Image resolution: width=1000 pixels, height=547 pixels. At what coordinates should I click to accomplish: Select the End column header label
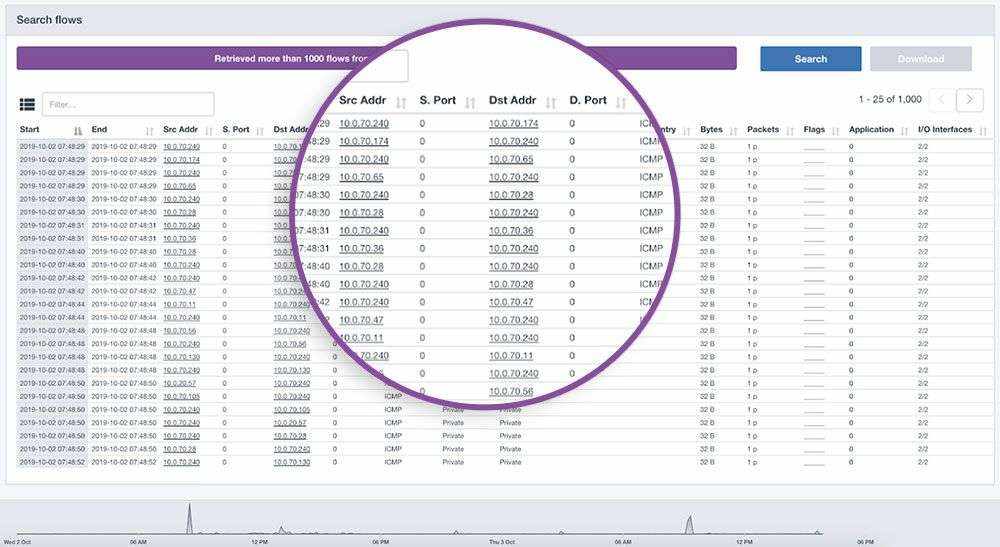[x=99, y=129]
